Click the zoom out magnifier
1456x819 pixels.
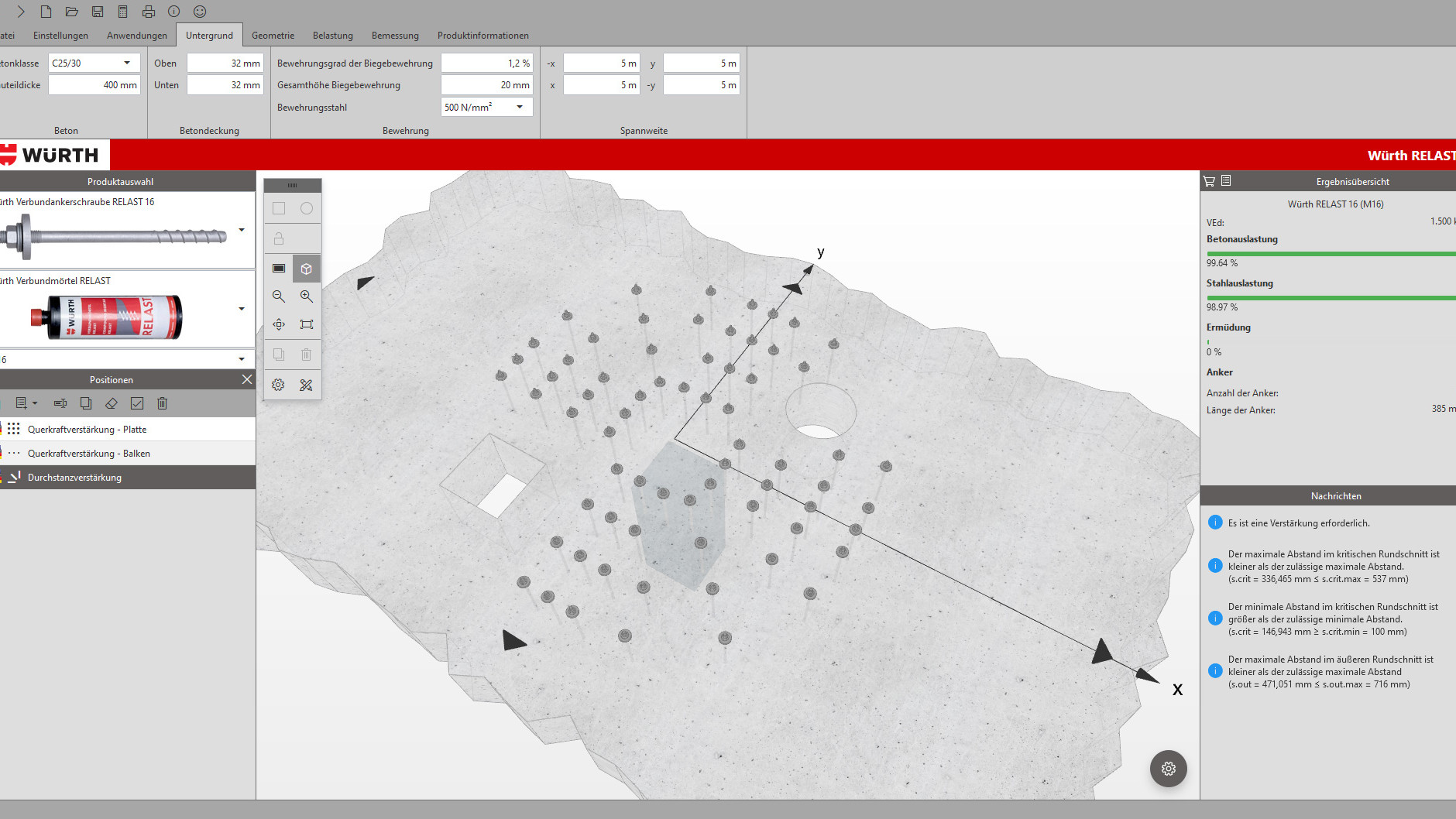[279, 296]
